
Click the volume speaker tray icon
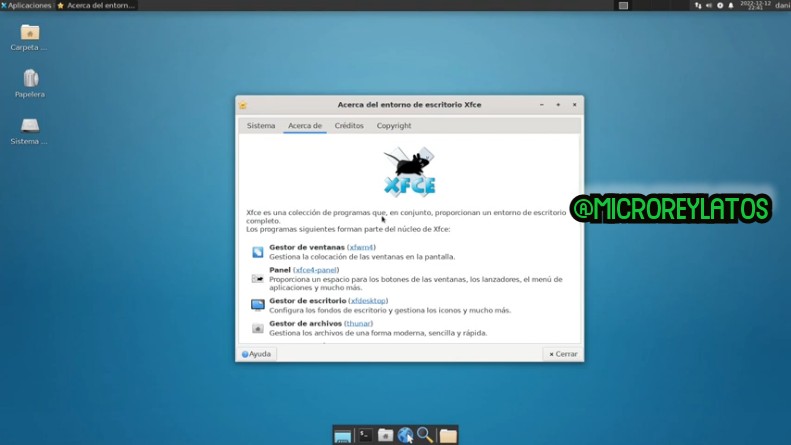click(x=709, y=6)
